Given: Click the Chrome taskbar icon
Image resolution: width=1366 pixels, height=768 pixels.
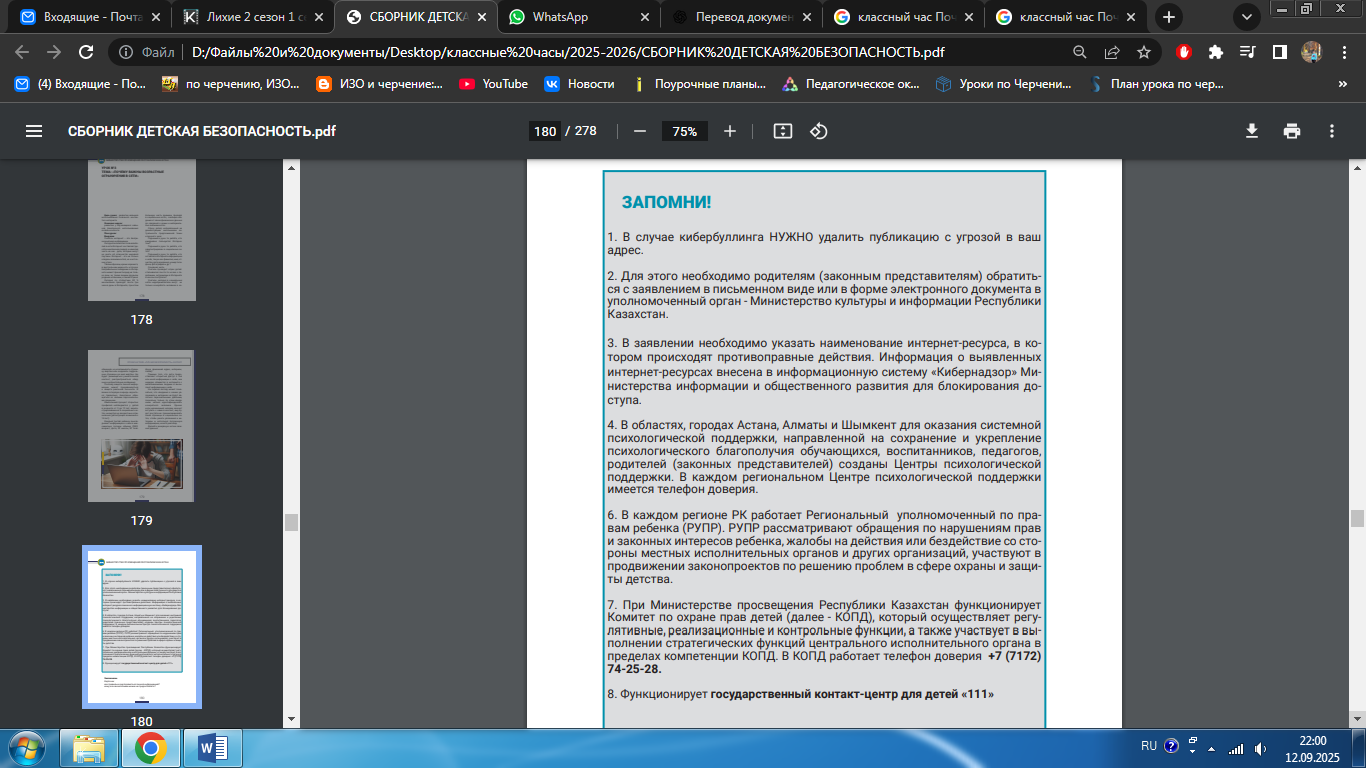Looking at the screenshot, I should (151, 747).
